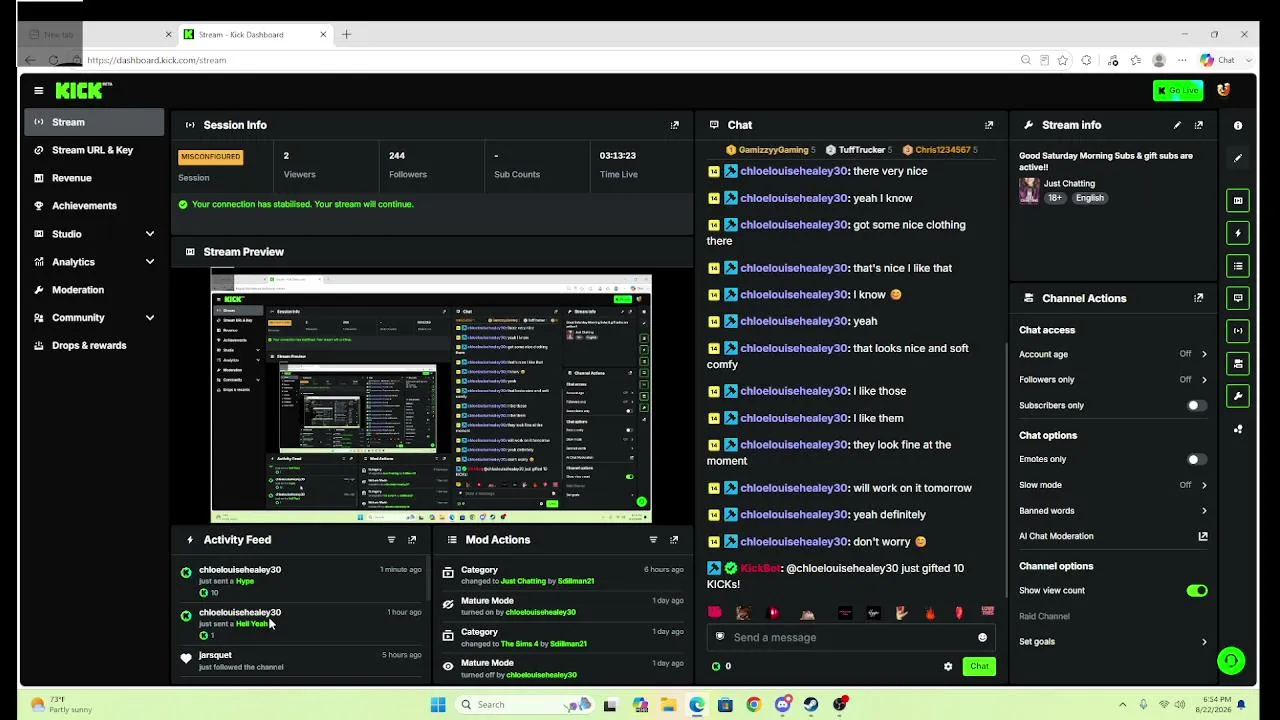The width and height of the screenshot is (1280, 720).
Task: Pop out the Chat panel
Action: pos(989,125)
